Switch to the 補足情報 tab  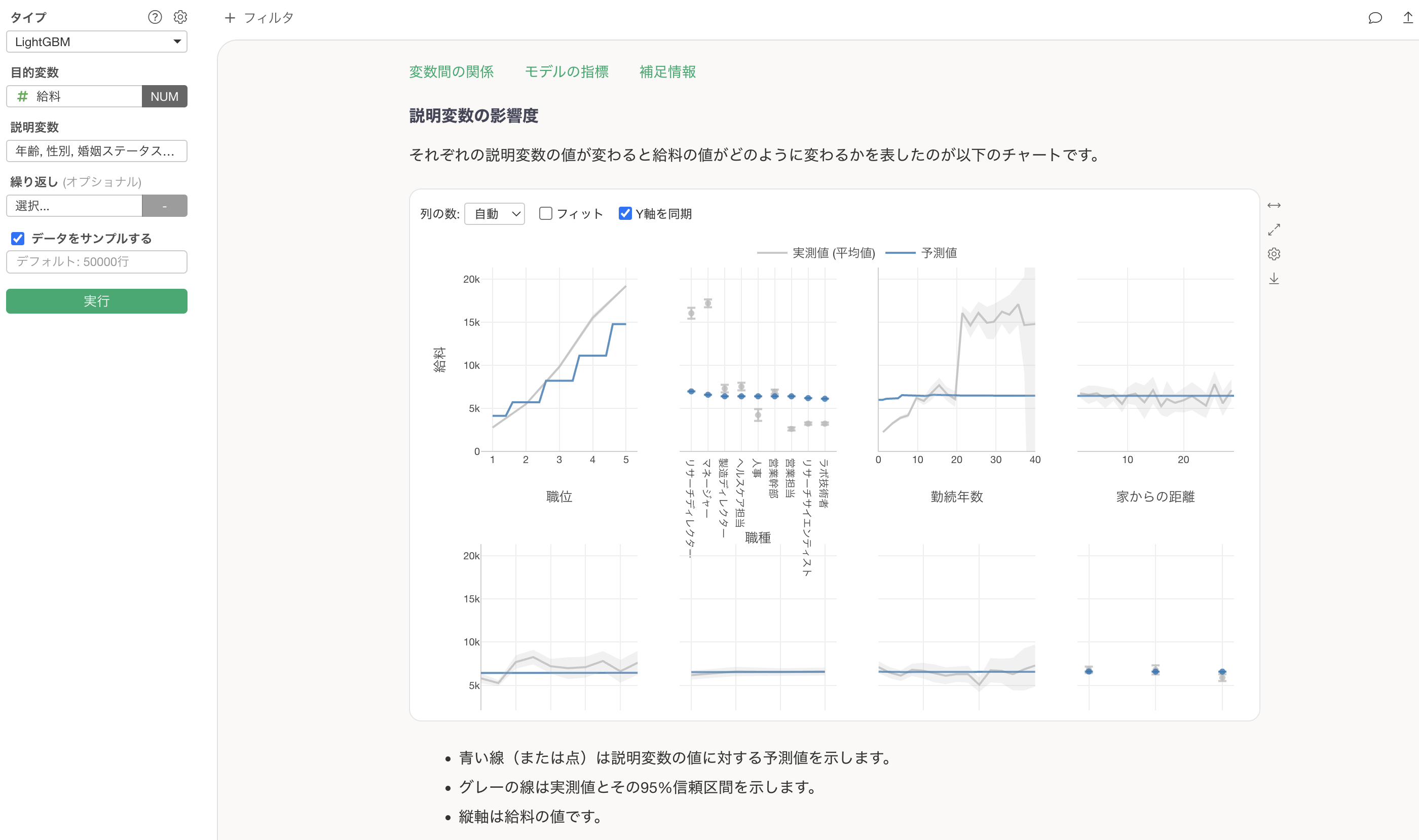click(x=667, y=72)
